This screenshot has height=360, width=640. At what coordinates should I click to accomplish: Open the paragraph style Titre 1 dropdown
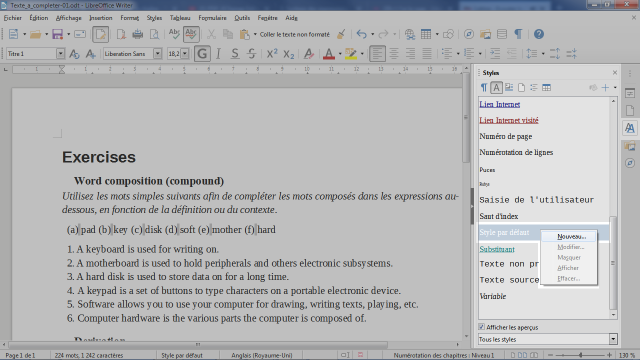click(60, 53)
